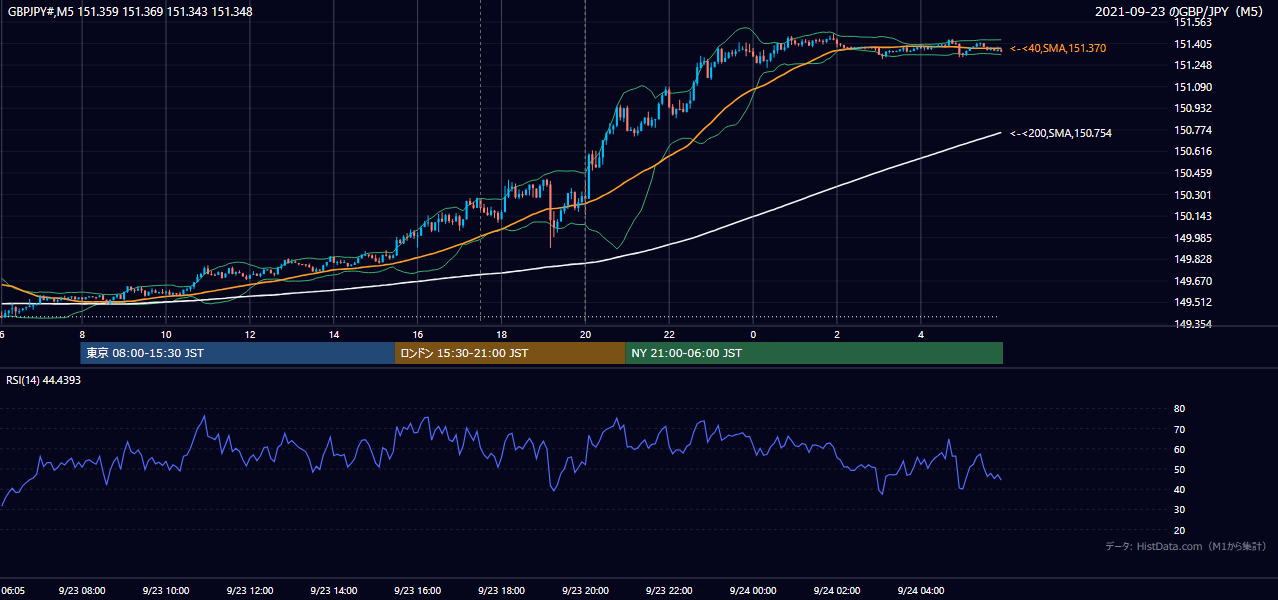
Task: Click the 9/23 08:00 bottom time label
Action: point(82,591)
